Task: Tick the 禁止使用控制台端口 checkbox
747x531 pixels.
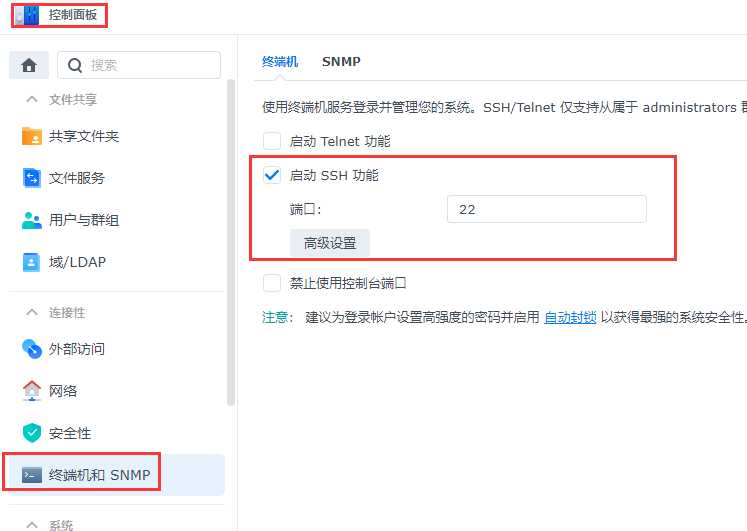Action: [x=272, y=283]
